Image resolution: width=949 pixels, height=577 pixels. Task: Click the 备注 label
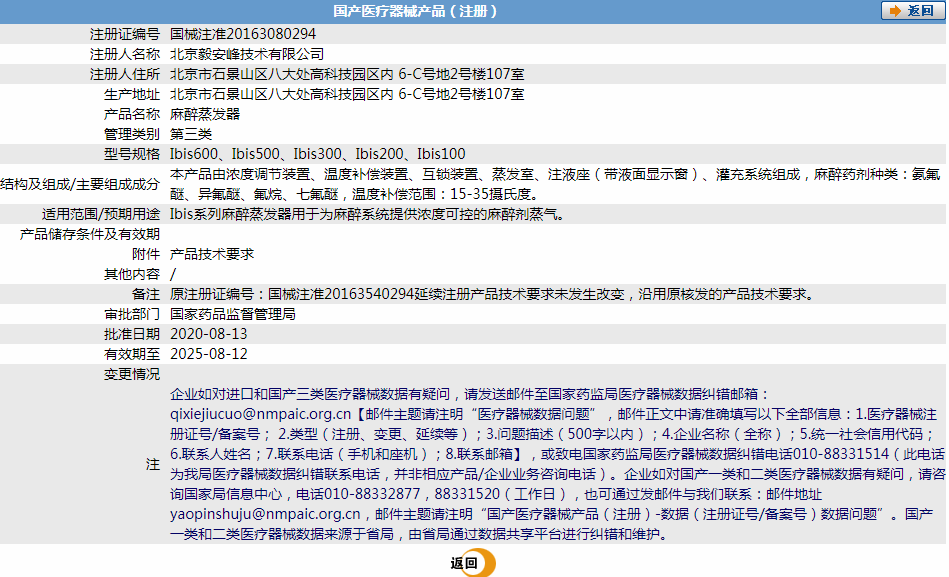[x=146, y=294]
